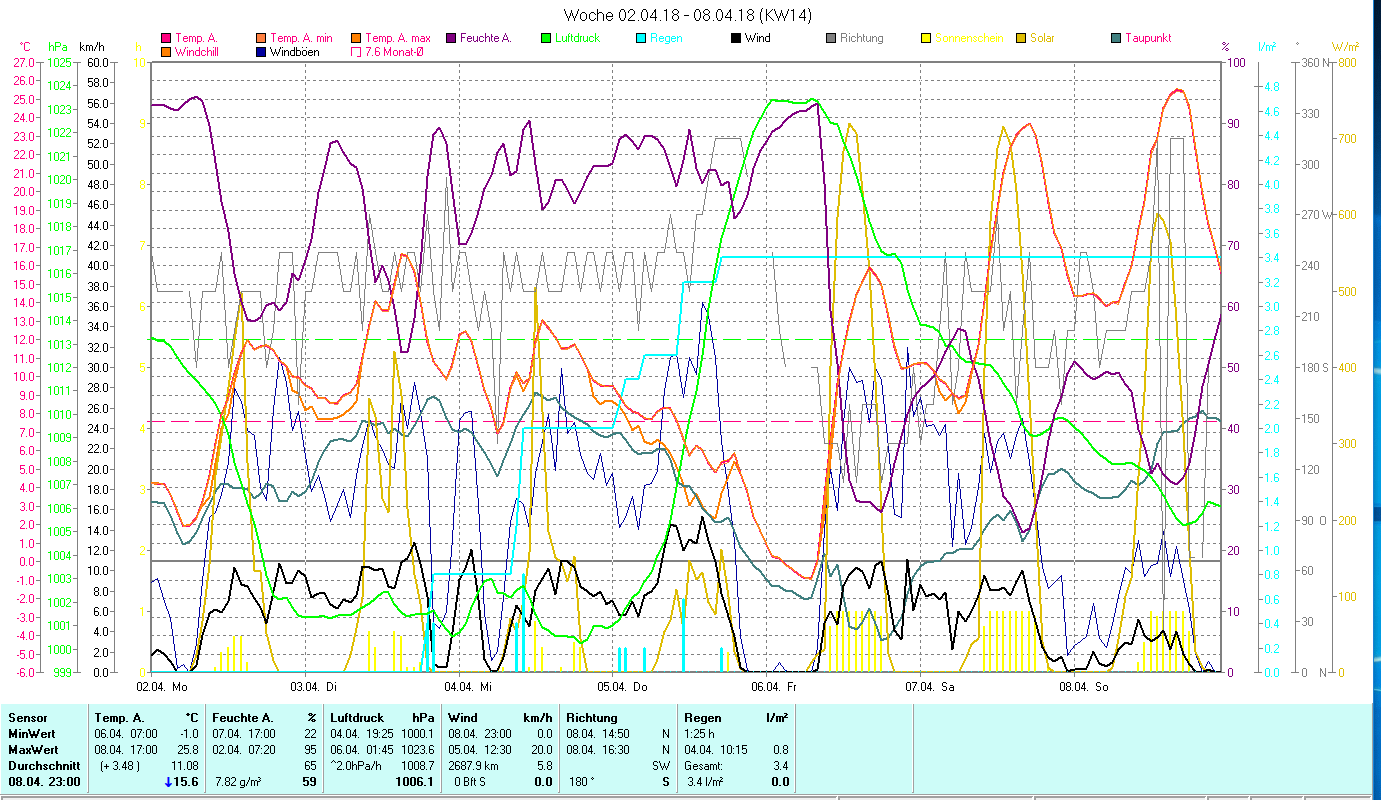The width and height of the screenshot is (1381, 800).
Task: Click the Temp. A. max legend swatch
Action: (355, 38)
